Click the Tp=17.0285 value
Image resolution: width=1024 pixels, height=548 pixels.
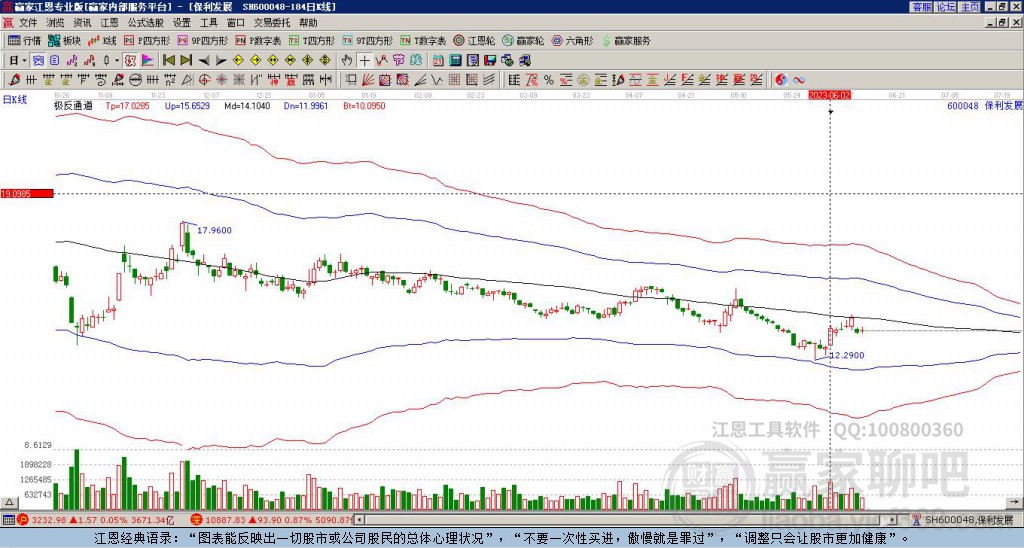pos(127,105)
